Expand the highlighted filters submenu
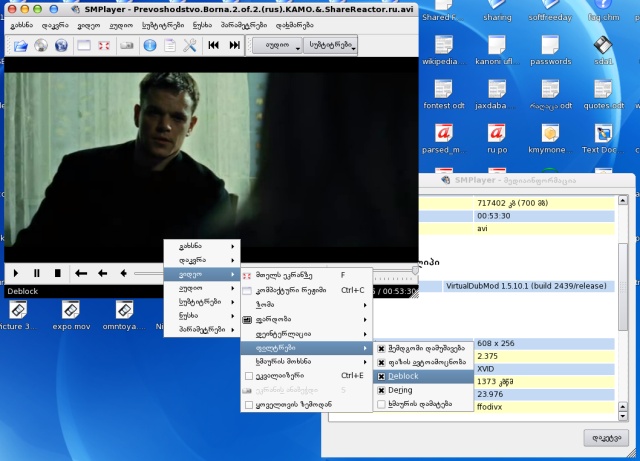The width and height of the screenshot is (640, 461). [x=307, y=348]
